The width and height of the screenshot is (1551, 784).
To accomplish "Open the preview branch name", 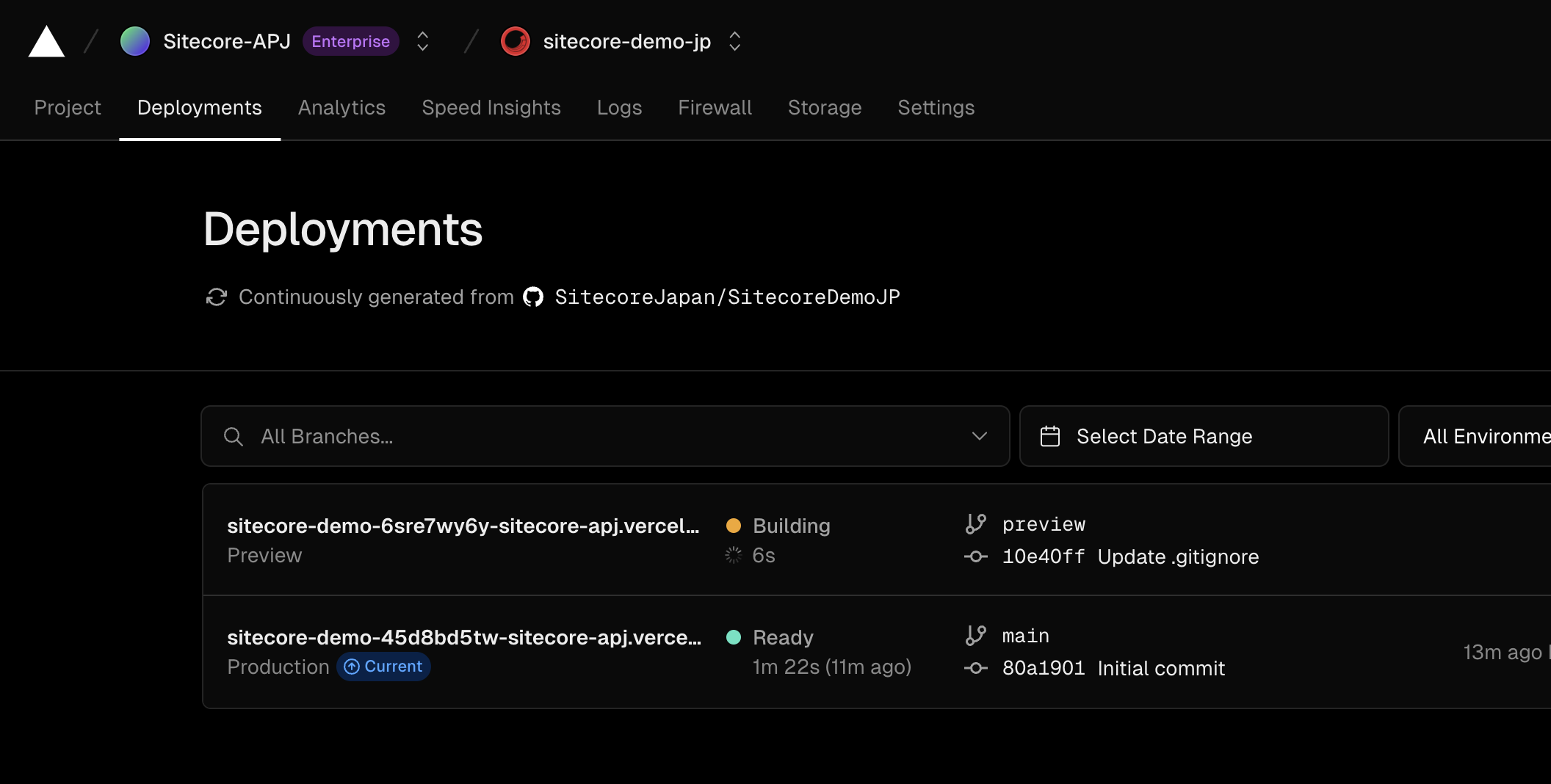I will tap(1044, 524).
